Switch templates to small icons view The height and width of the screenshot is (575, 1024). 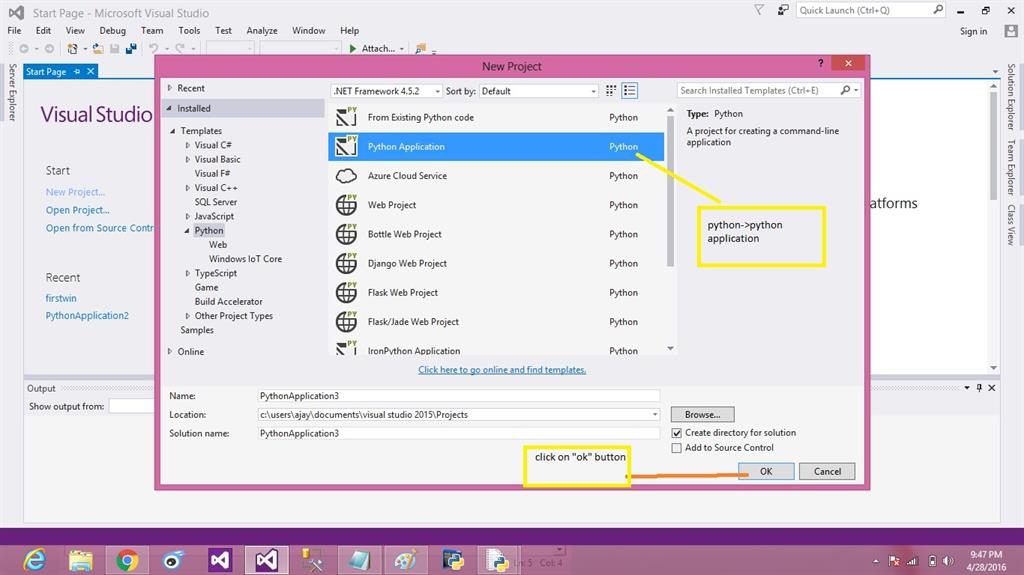pos(611,91)
